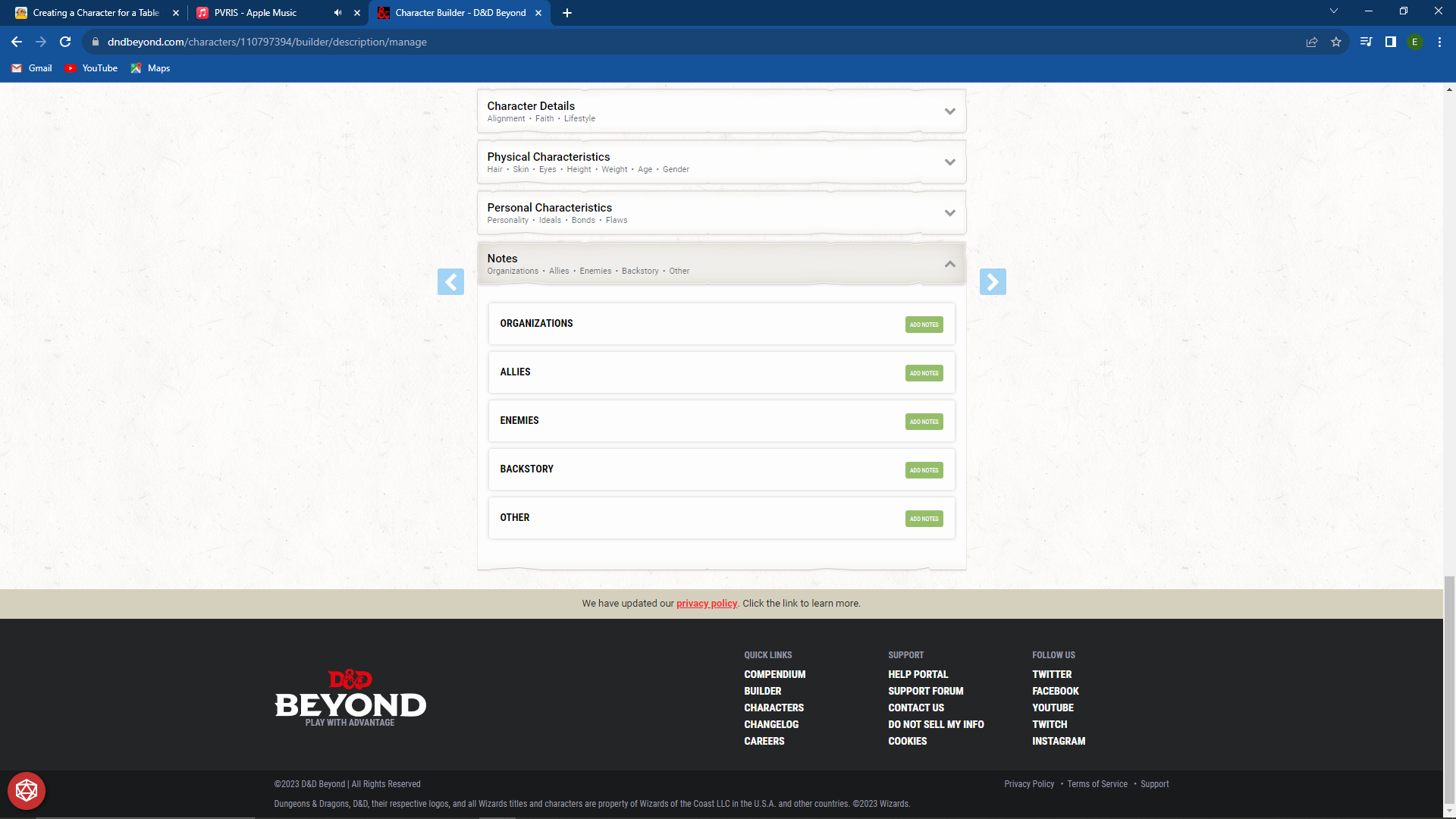Click the bookmark star icon
Image resolution: width=1456 pixels, height=819 pixels.
click(1337, 42)
